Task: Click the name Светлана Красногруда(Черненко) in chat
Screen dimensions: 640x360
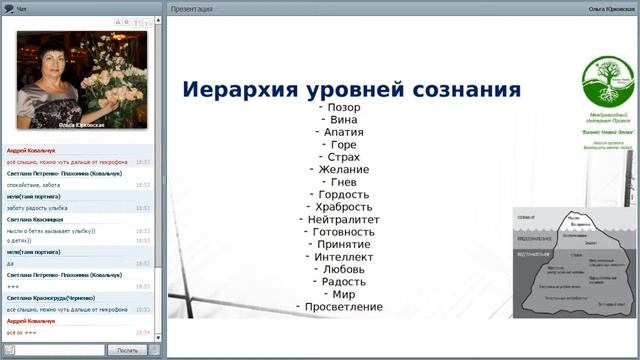Action: (51, 298)
